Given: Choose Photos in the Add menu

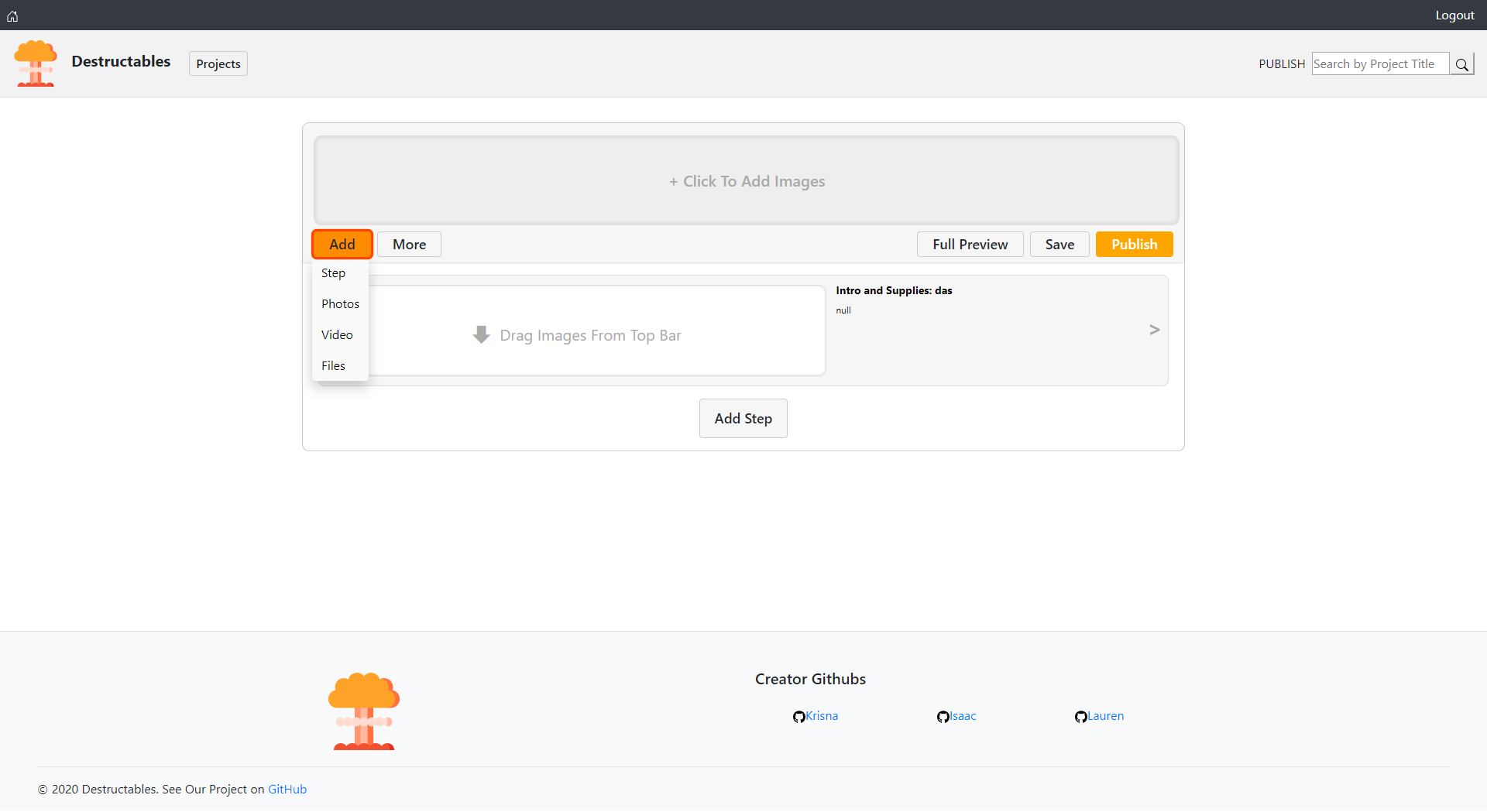Looking at the screenshot, I should click(x=340, y=304).
